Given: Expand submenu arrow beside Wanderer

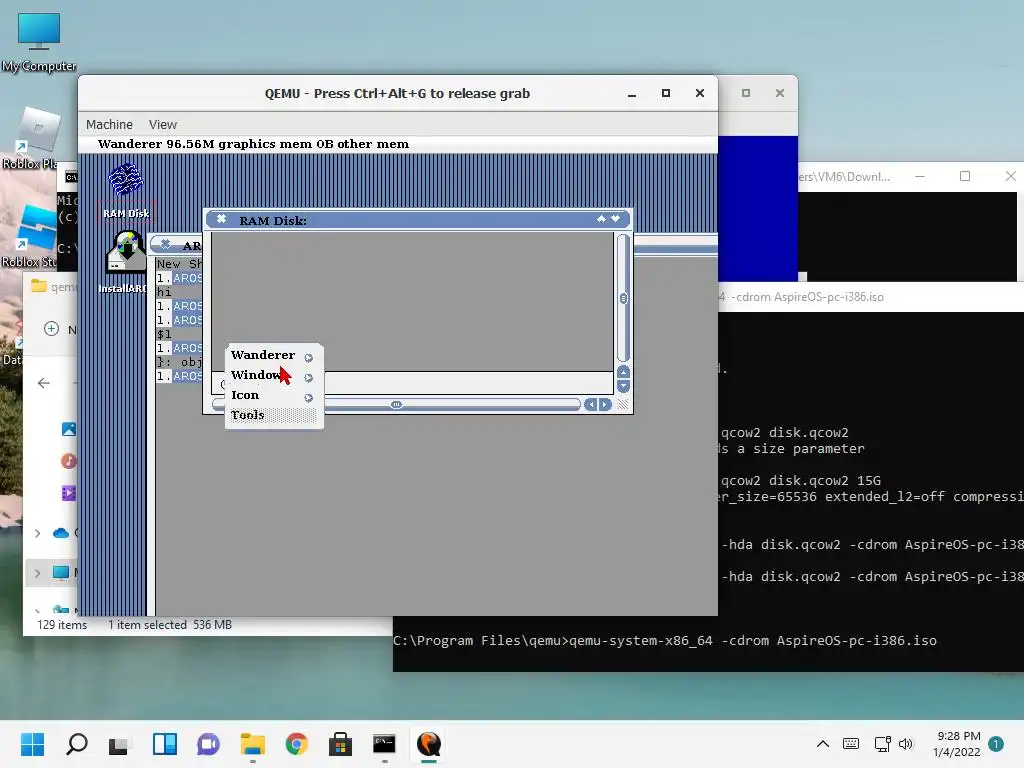Looking at the screenshot, I should 308,358.
